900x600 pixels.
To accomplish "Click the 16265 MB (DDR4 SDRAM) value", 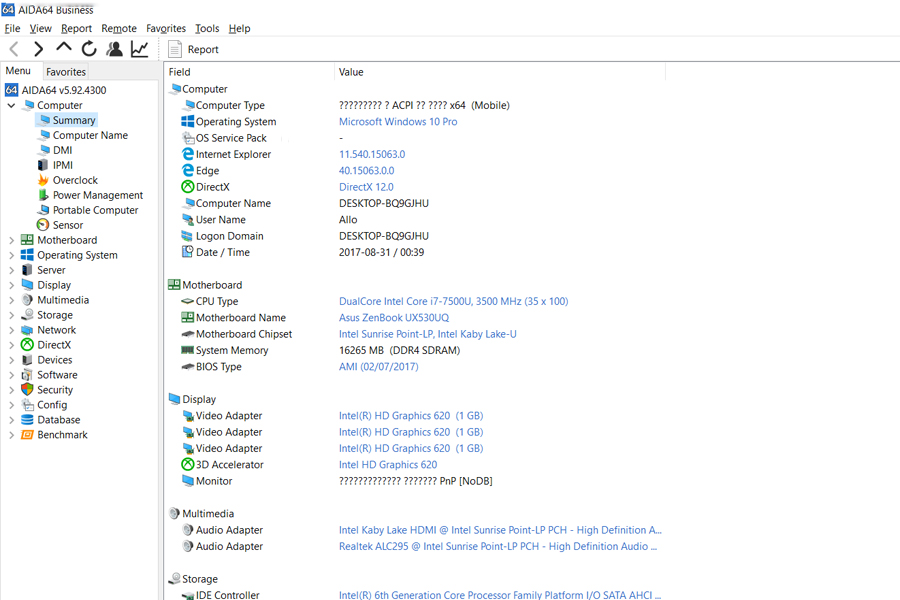I will 399,350.
